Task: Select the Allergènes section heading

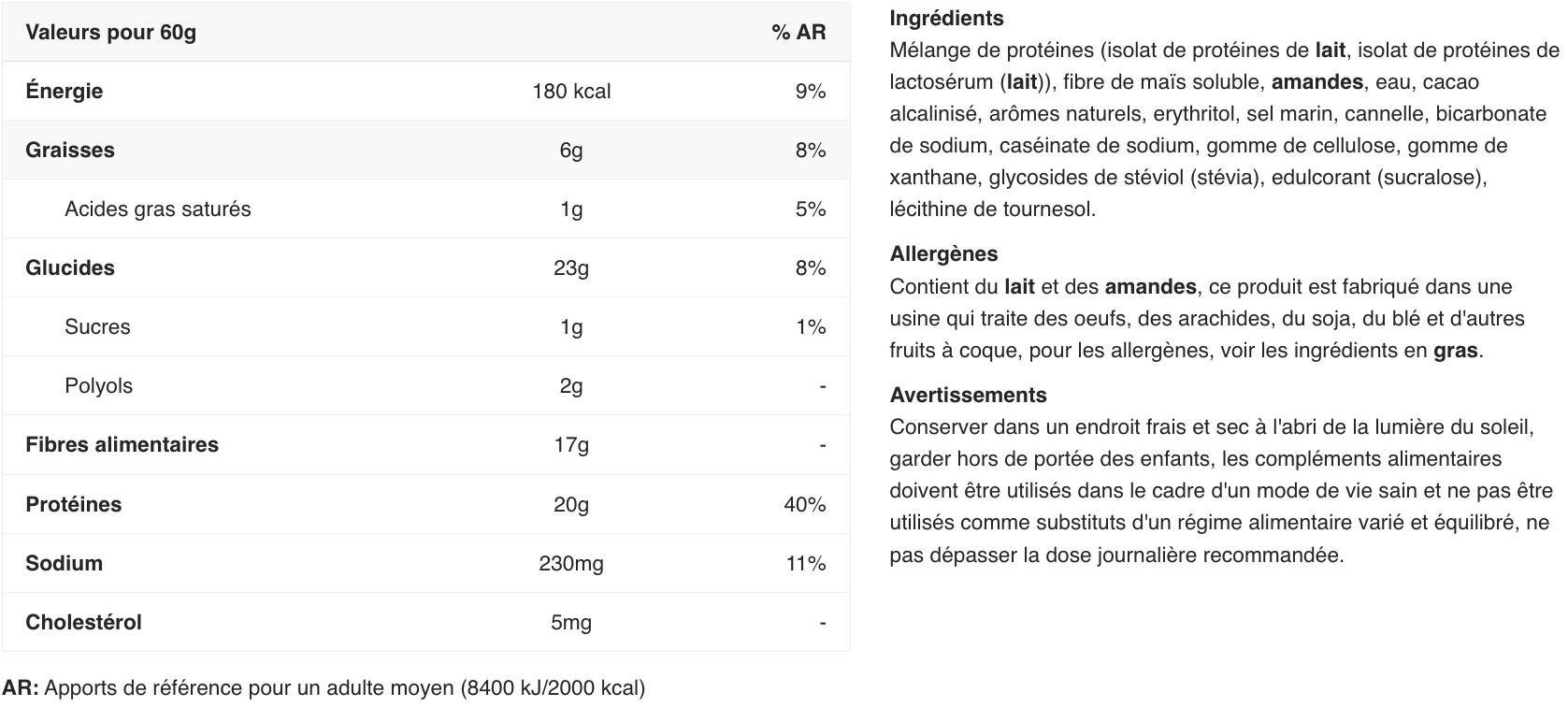Action: [x=943, y=254]
